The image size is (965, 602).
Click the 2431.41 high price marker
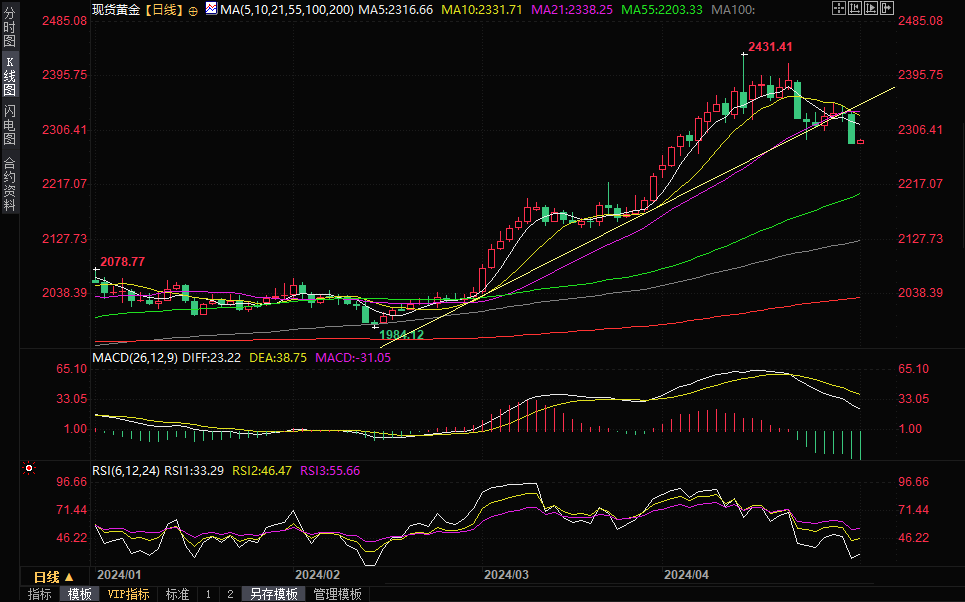tap(770, 47)
